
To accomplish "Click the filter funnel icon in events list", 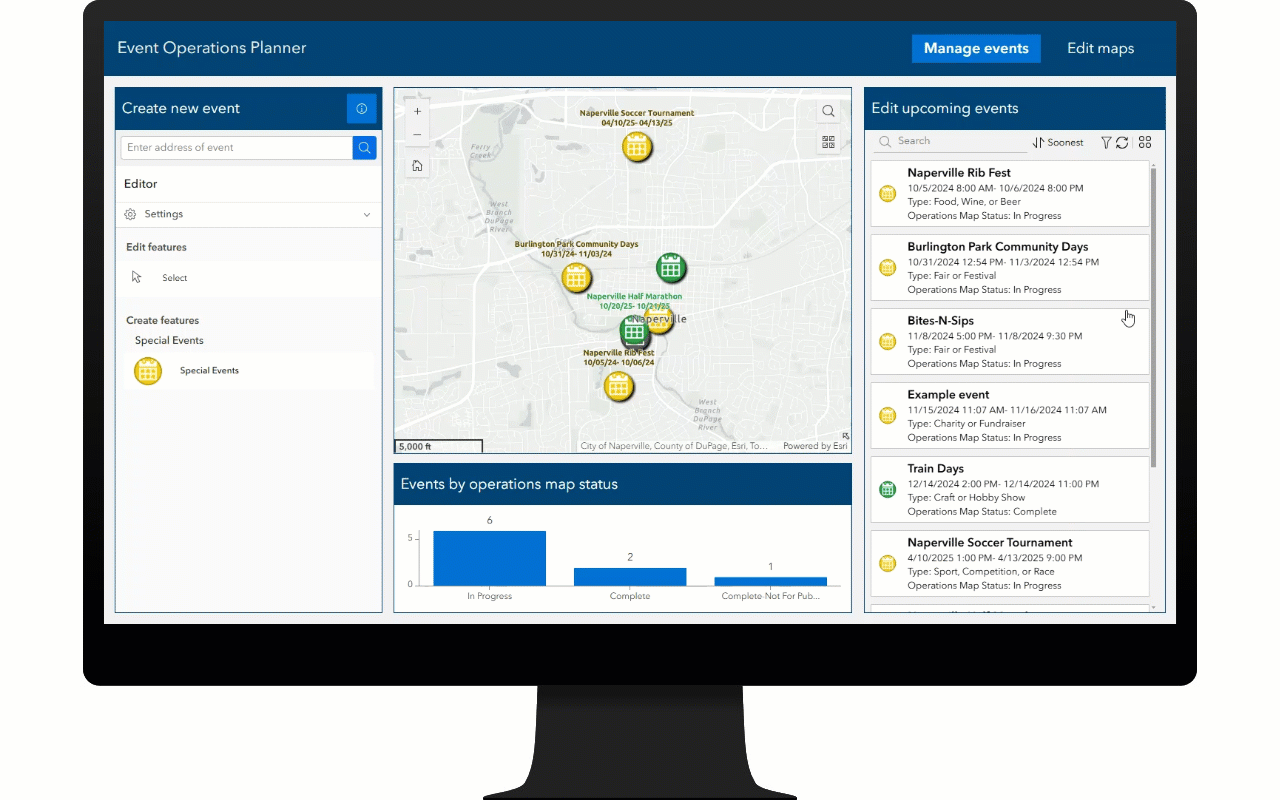I will [x=1106, y=143].
